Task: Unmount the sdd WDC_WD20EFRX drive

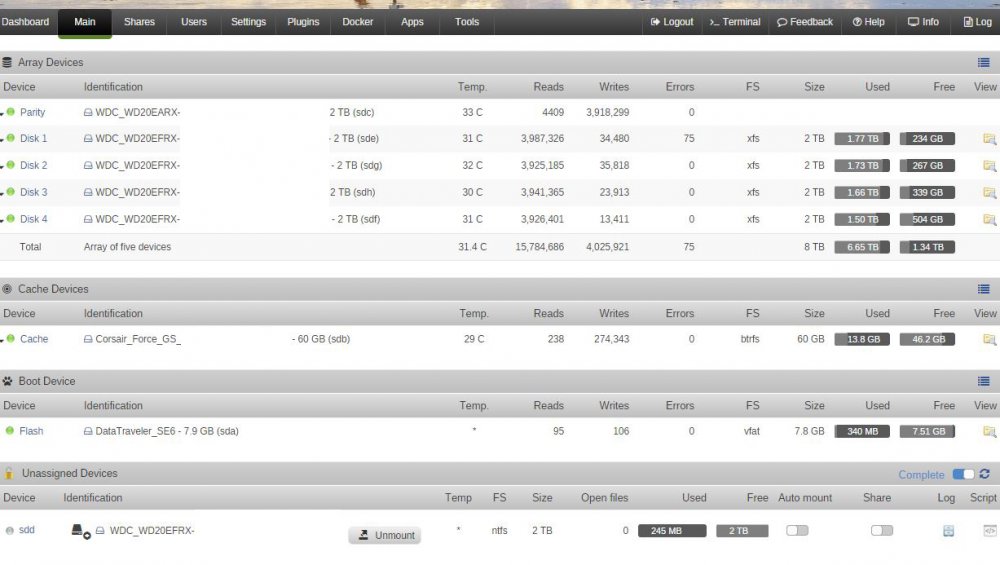Action: pyautogui.click(x=385, y=535)
